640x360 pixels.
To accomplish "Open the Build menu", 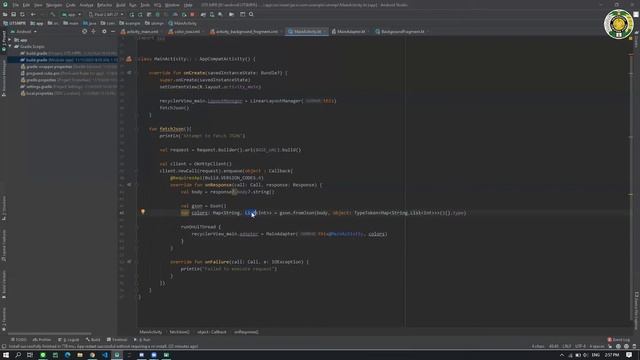I will [x=121, y=5].
